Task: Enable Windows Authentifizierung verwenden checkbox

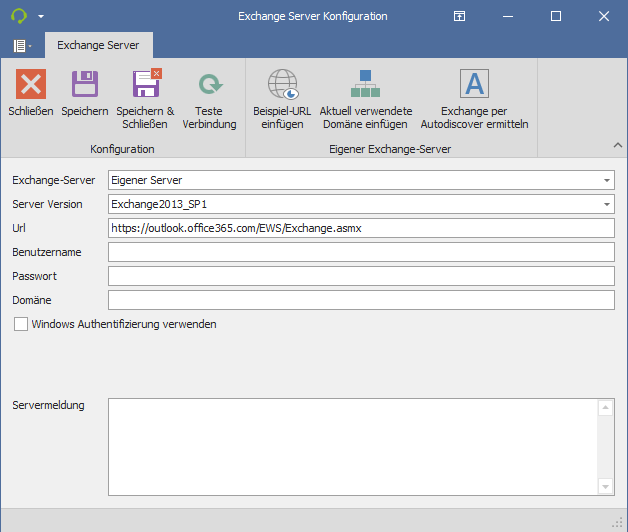Action: 21,324
